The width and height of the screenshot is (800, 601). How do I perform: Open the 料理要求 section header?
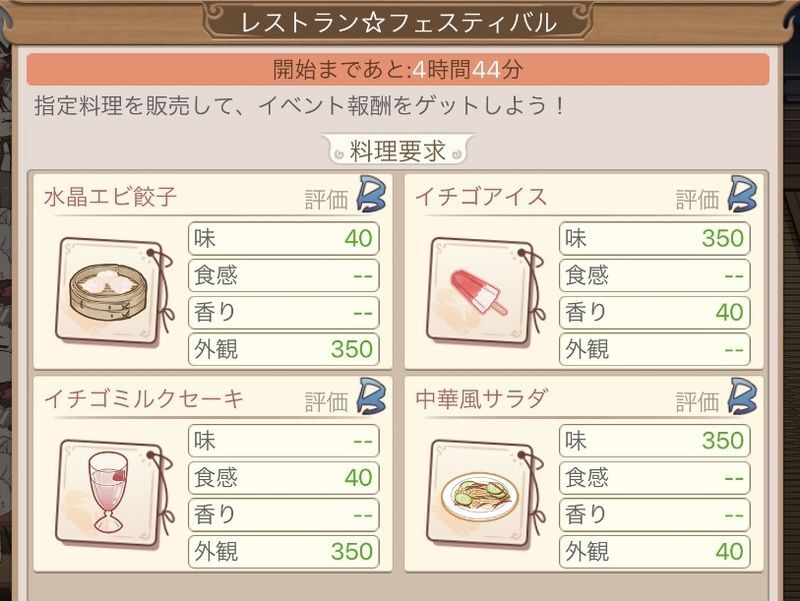[398, 151]
